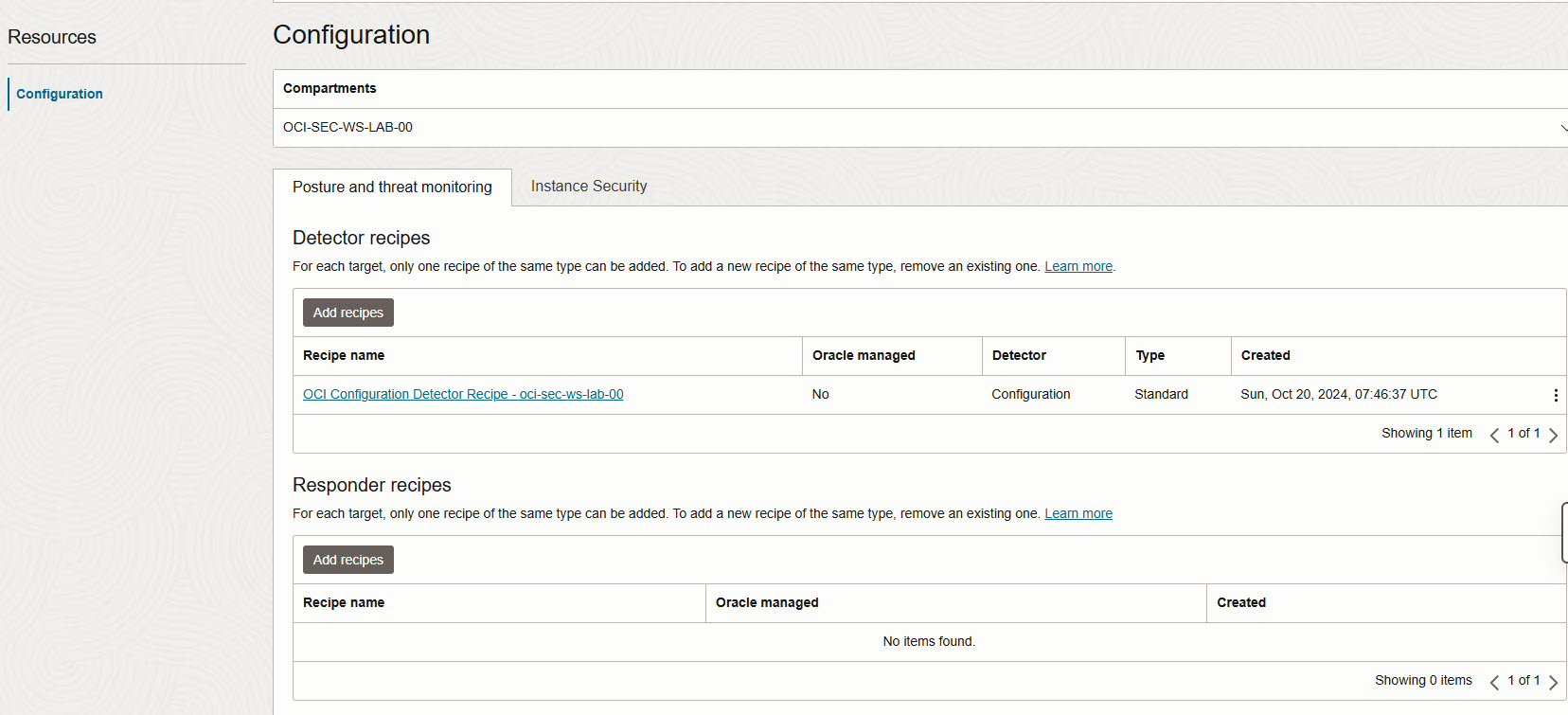This screenshot has width=1568, height=715.
Task: Click the 'Configuration' detector cell value
Action: pyautogui.click(x=1031, y=394)
